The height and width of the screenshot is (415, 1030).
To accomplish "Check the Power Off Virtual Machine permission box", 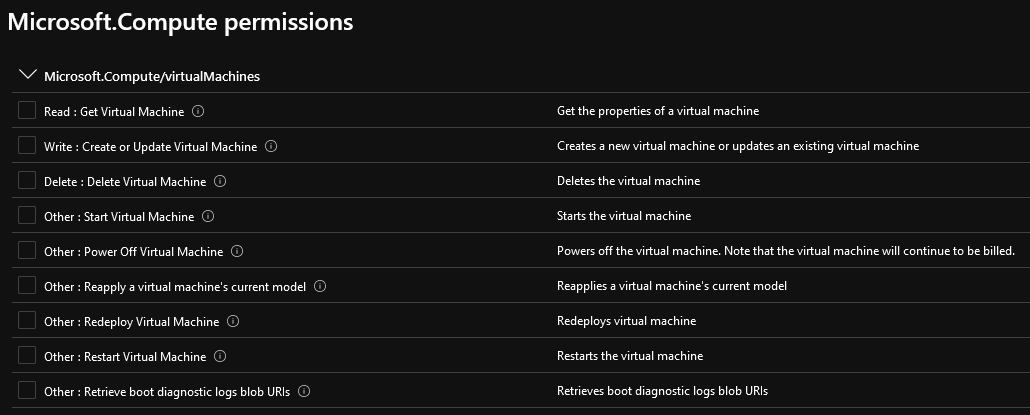I will pyautogui.click(x=27, y=250).
